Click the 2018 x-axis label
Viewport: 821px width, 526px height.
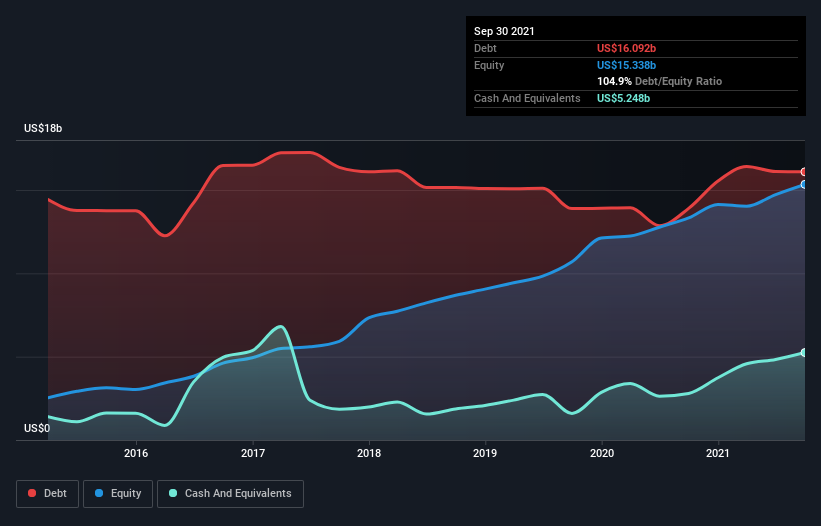tap(369, 453)
